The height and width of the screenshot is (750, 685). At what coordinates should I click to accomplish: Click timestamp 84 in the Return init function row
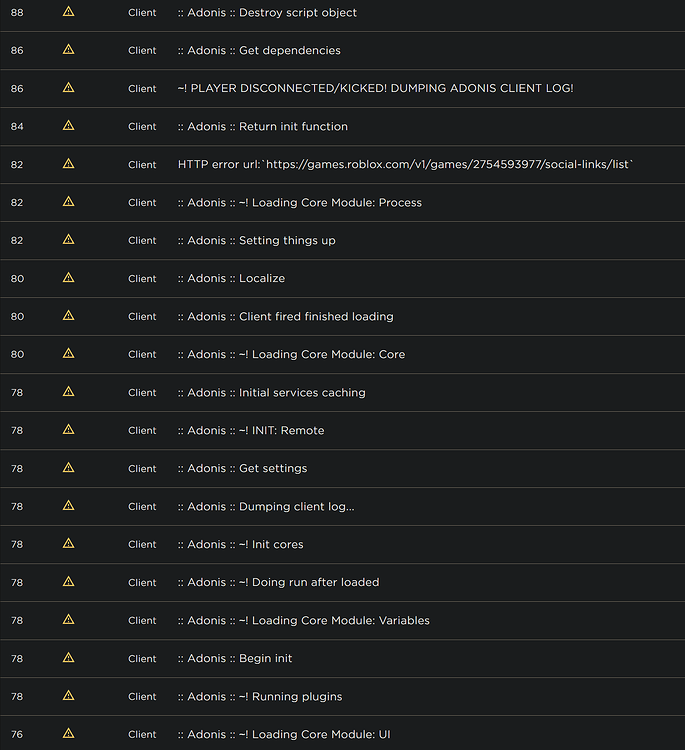[x=17, y=126]
